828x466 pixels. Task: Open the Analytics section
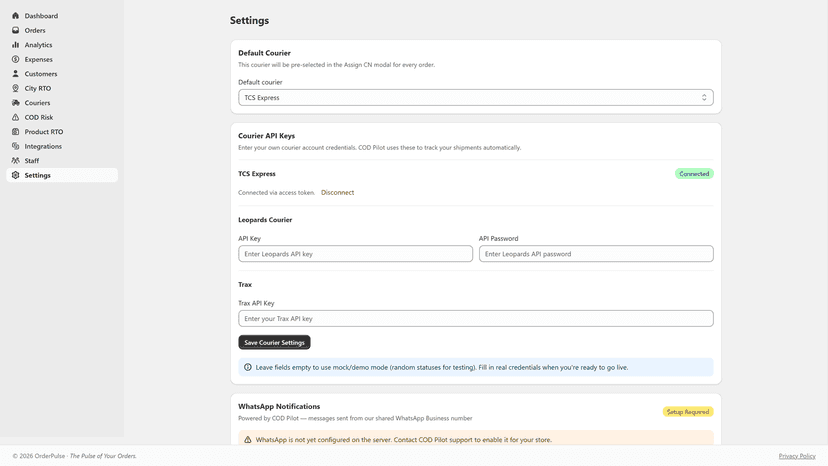(x=62, y=45)
